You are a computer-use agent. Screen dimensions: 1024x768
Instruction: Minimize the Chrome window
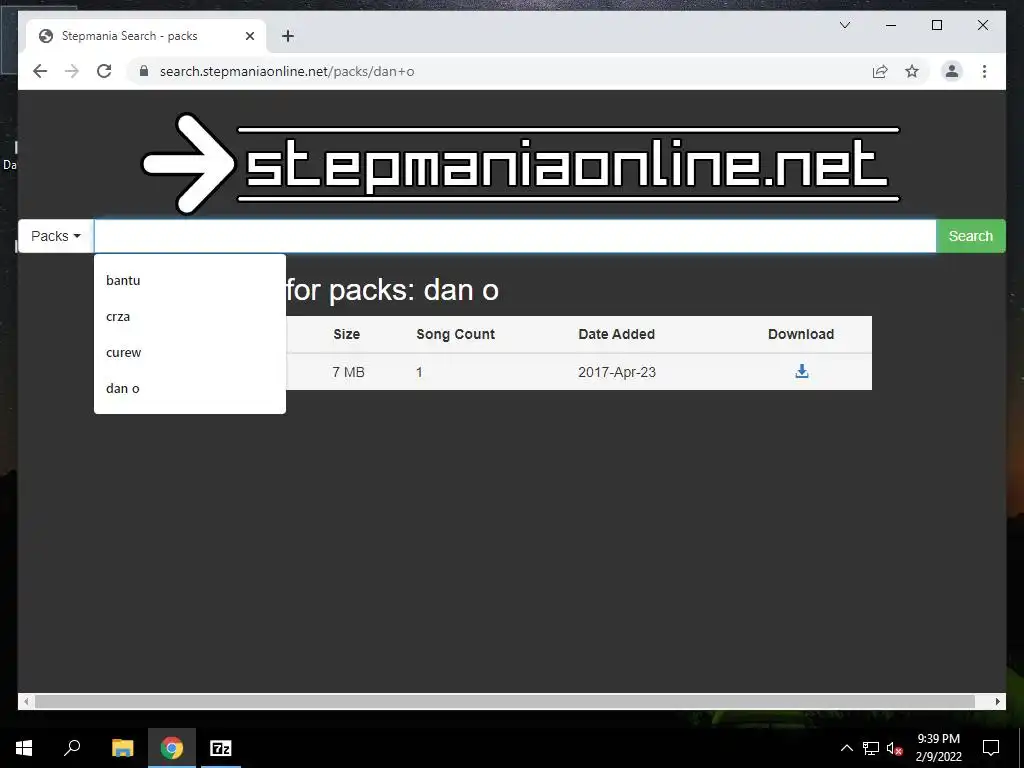891,25
